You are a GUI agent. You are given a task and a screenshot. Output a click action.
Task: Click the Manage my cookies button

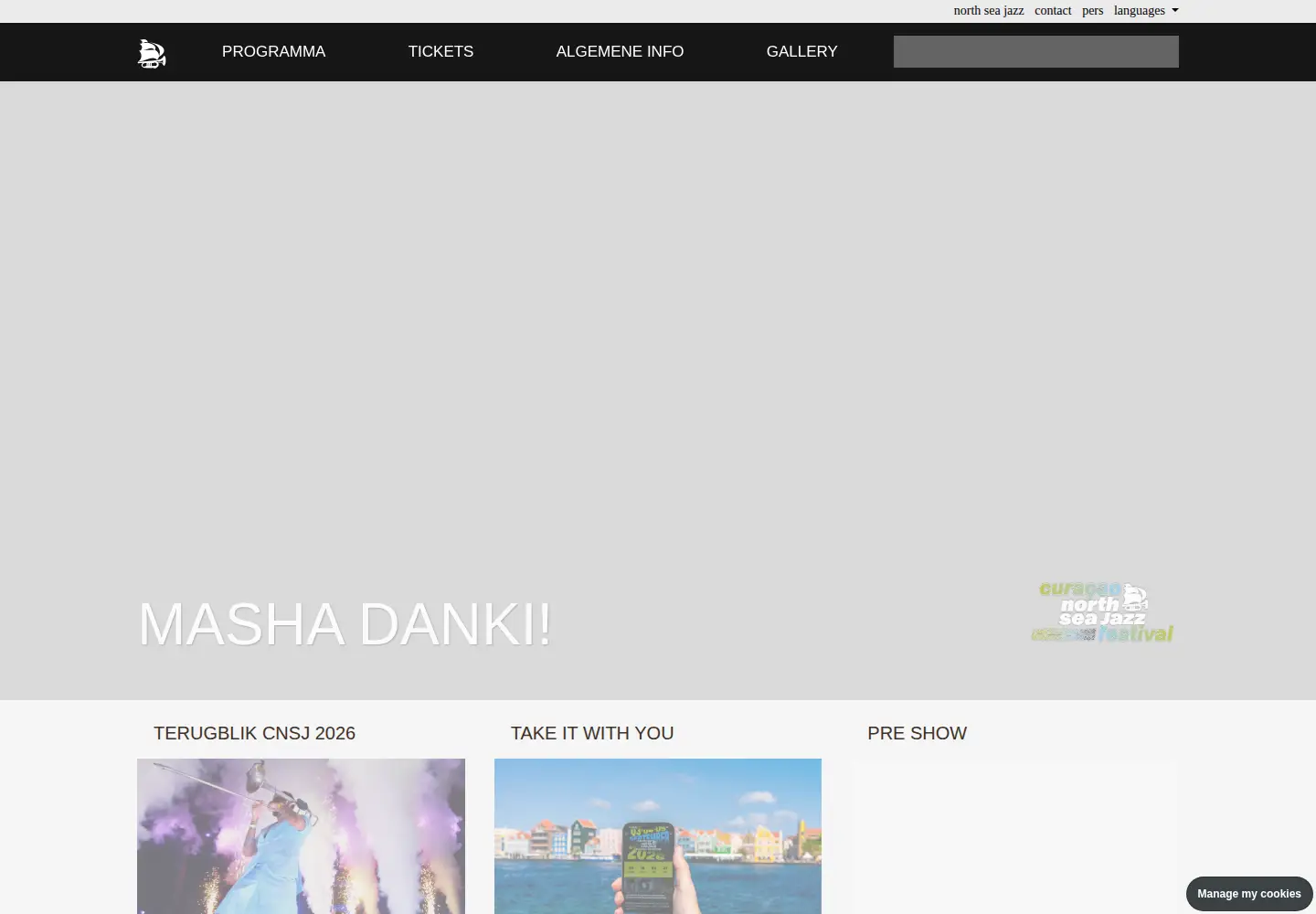(x=1249, y=894)
